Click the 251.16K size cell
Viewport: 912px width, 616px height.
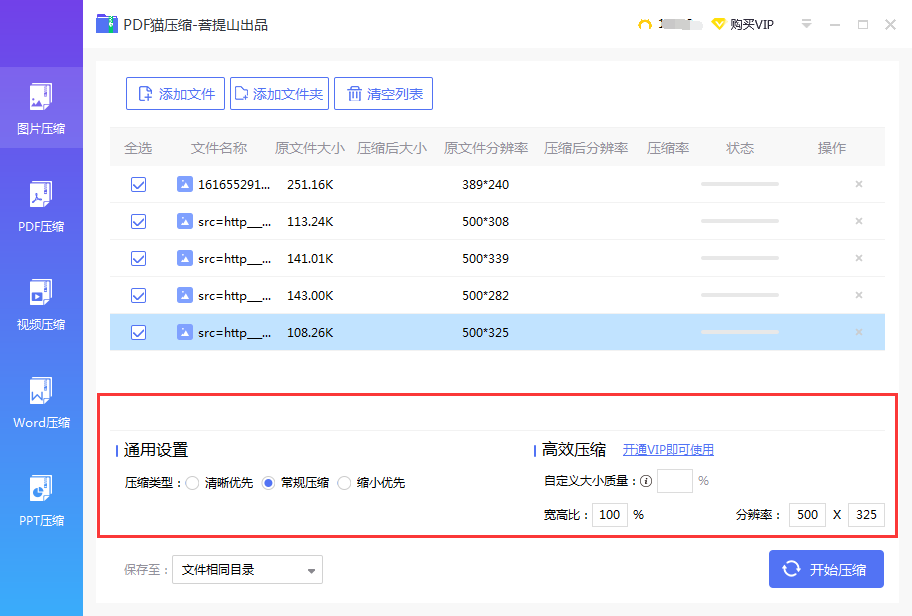tap(310, 184)
